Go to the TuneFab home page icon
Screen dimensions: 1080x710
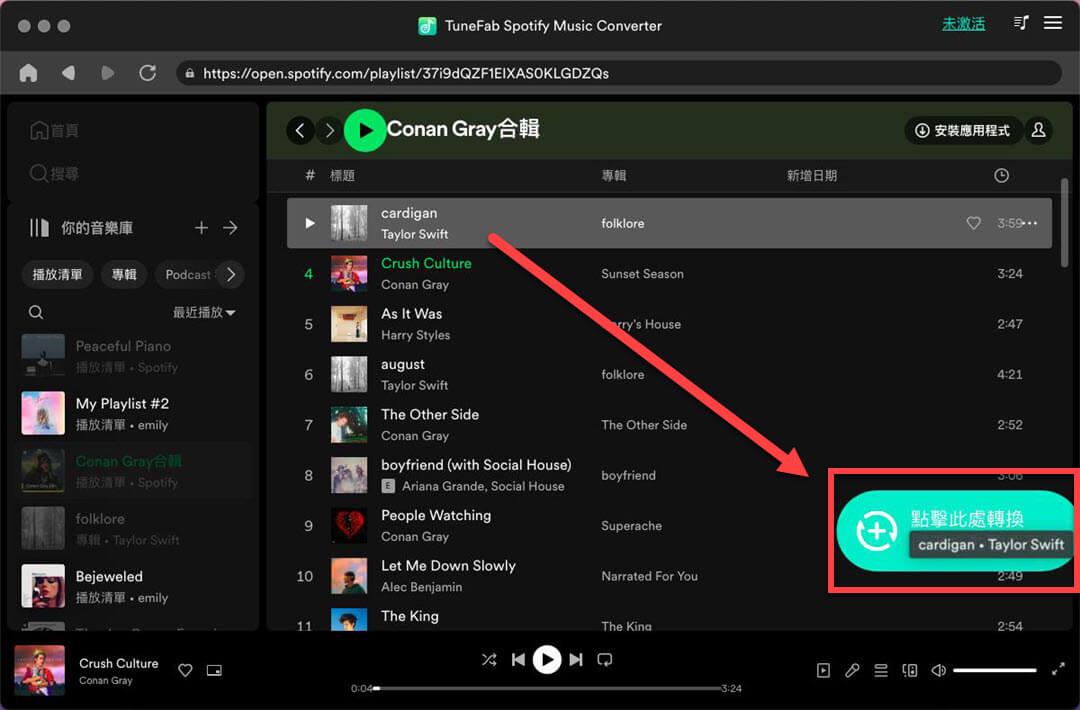[28, 73]
